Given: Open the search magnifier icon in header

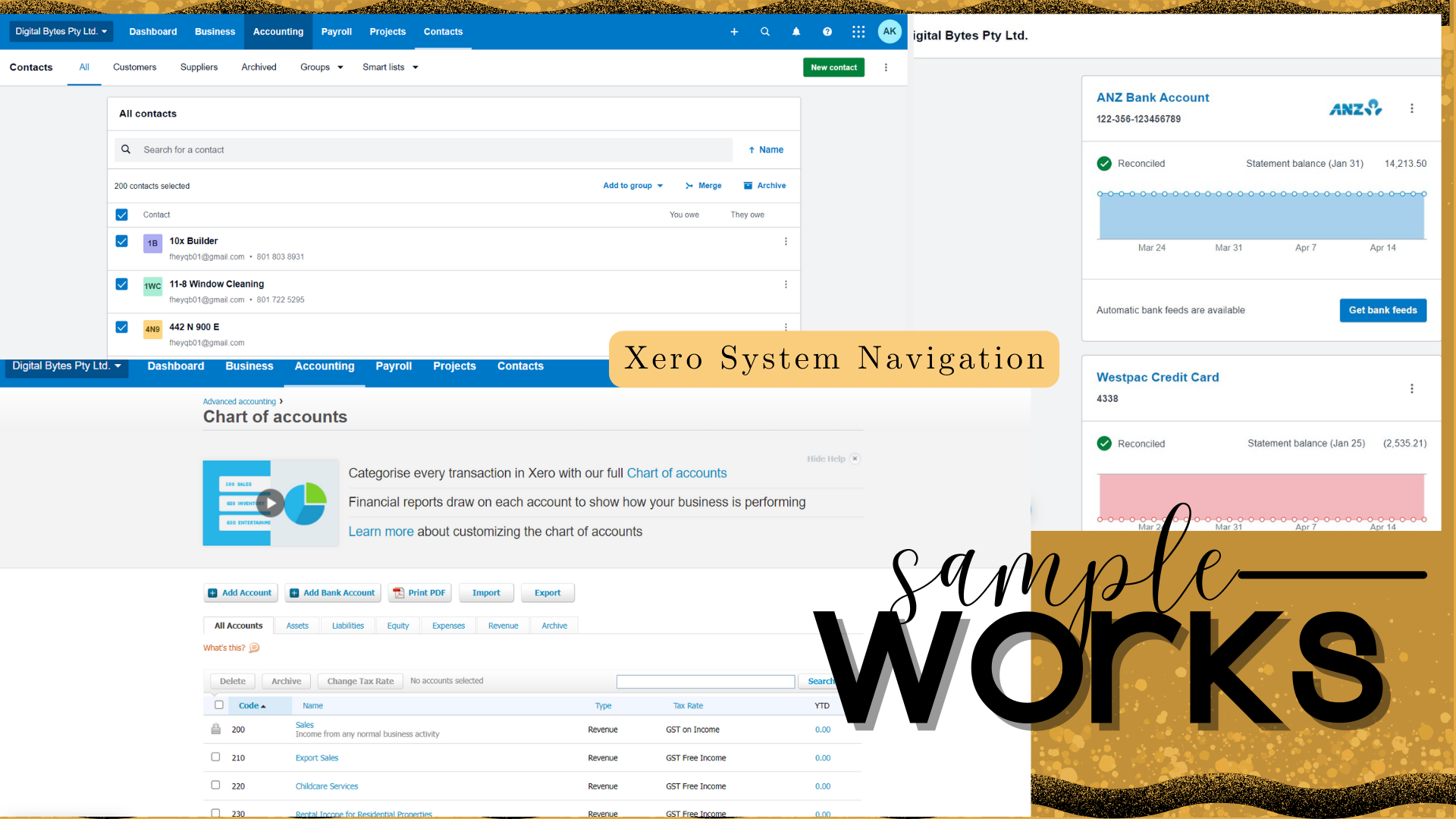Looking at the screenshot, I should 765,32.
